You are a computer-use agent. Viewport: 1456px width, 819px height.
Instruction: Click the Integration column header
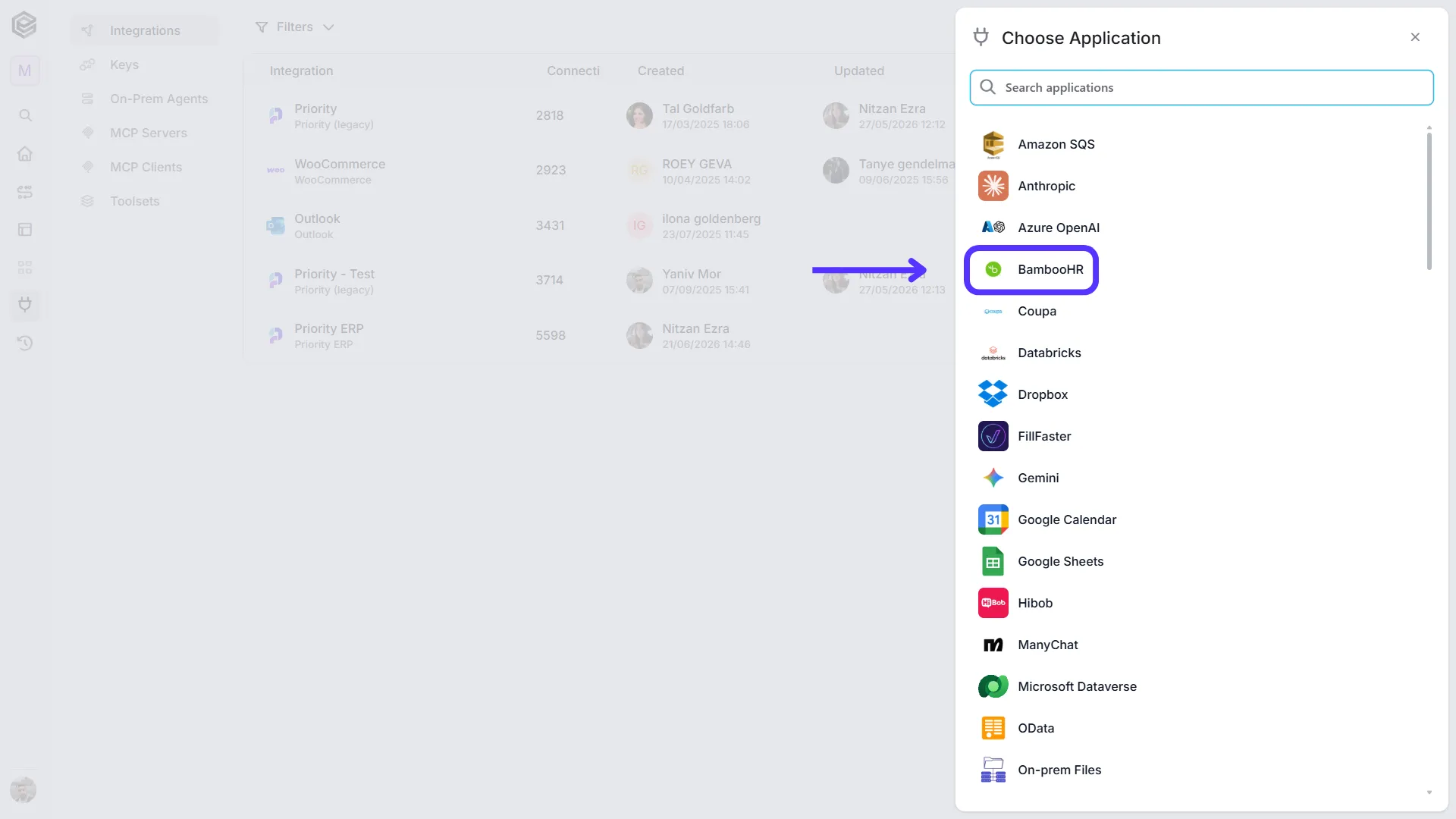tap(301, 71)
